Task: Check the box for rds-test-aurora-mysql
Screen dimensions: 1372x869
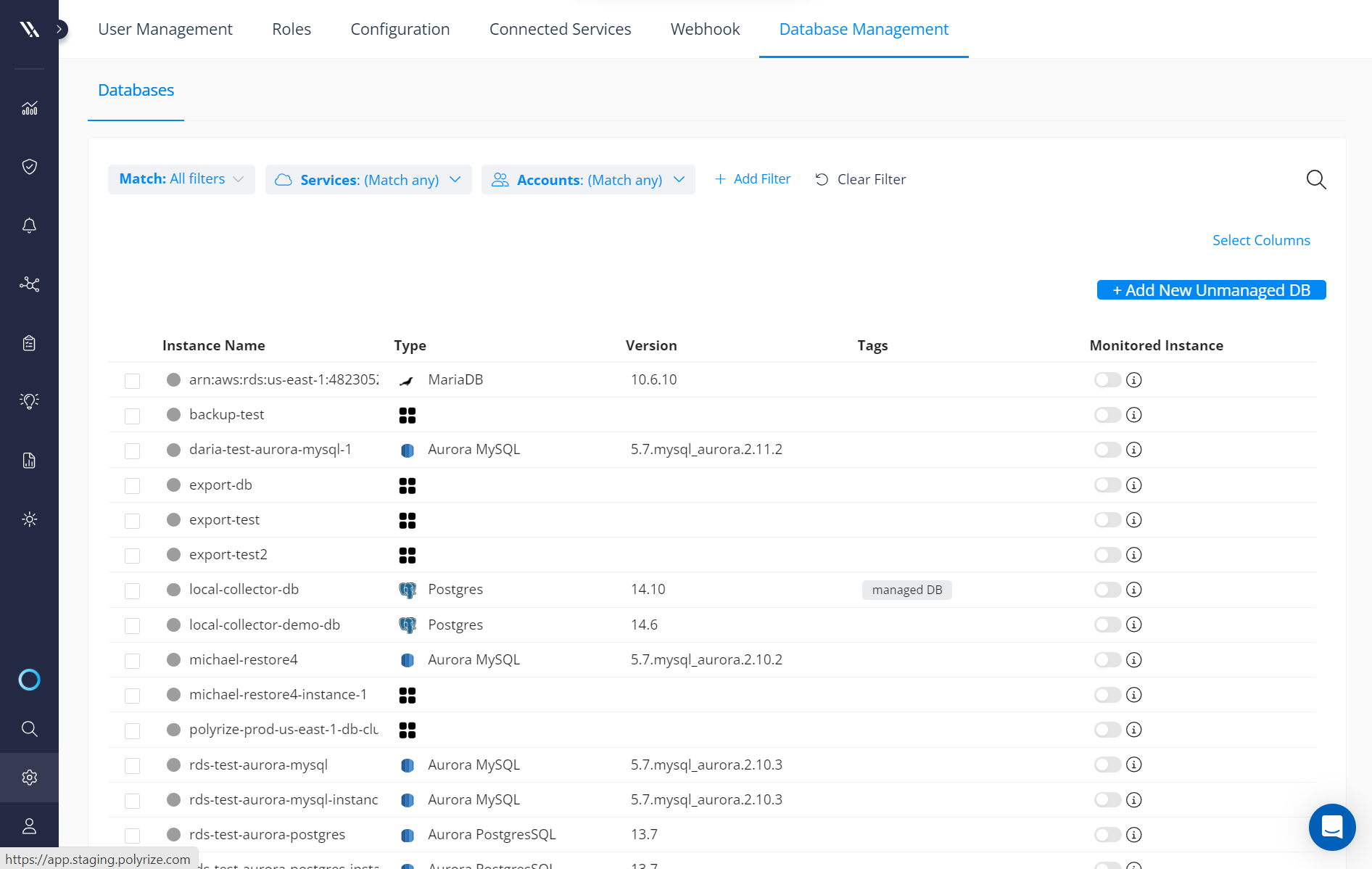Action: 132,765
